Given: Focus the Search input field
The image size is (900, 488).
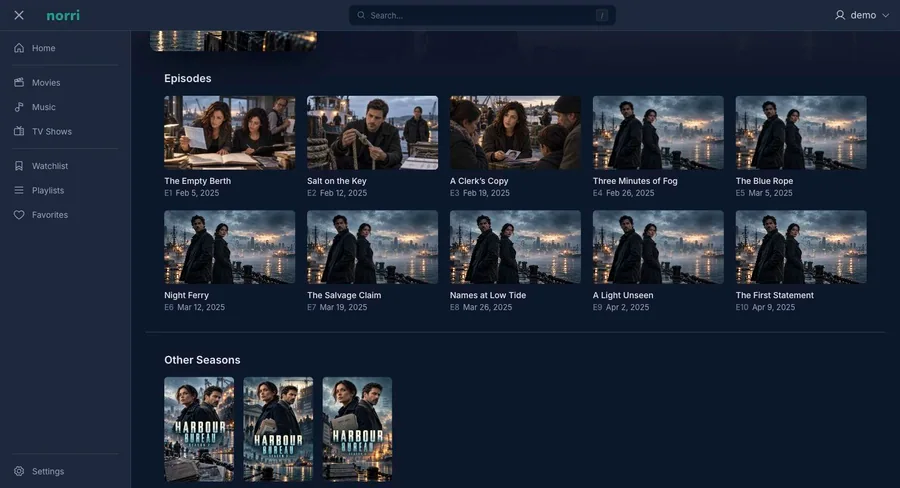Looking at the screenshot, I should click(482, 16).
